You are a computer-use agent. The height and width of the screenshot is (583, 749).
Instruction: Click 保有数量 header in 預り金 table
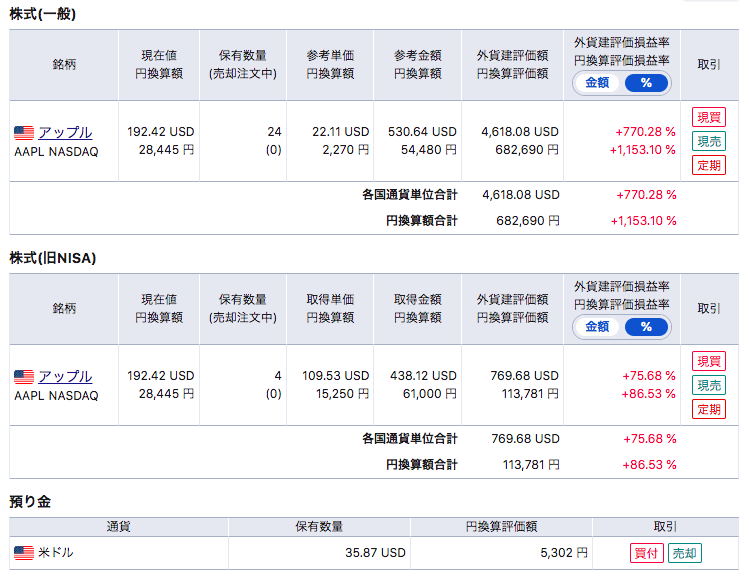319,527
